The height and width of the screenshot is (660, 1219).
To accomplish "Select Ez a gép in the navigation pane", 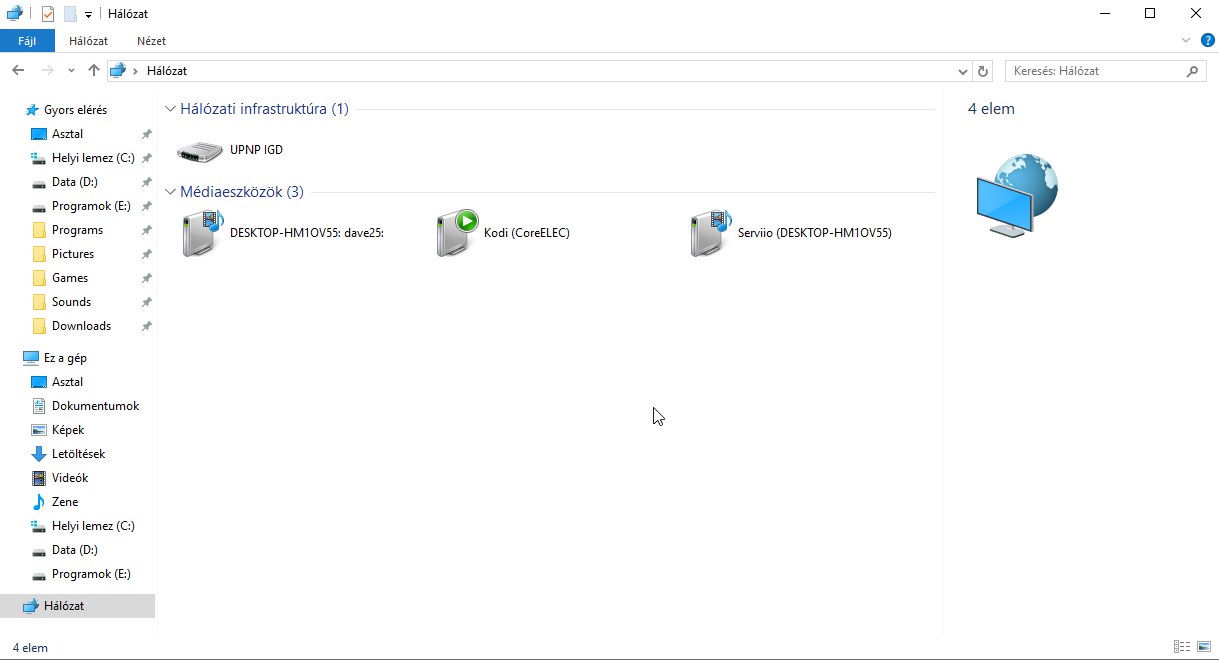I will 65,358.
